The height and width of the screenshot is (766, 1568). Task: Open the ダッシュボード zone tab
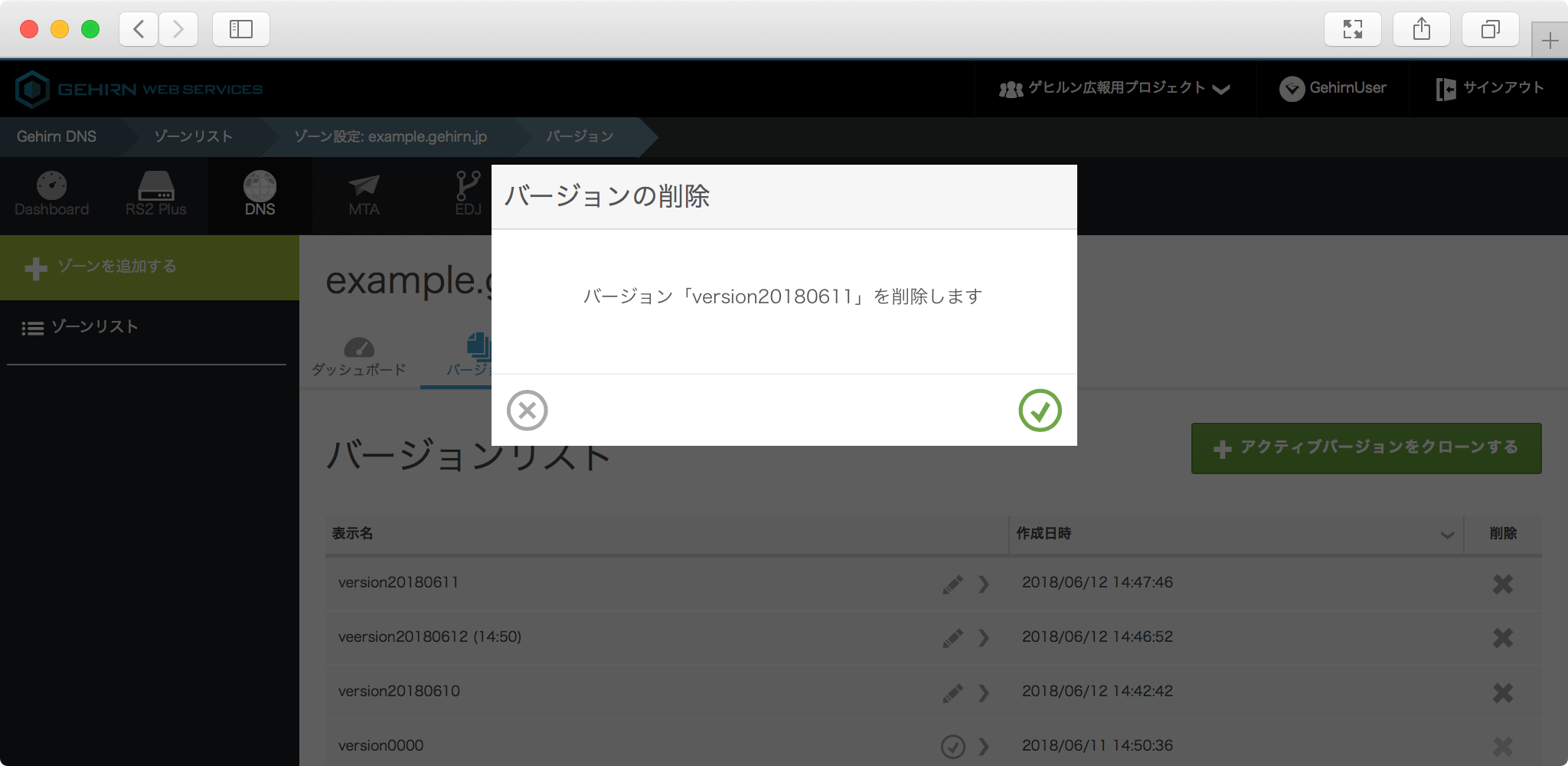(359, 357)
